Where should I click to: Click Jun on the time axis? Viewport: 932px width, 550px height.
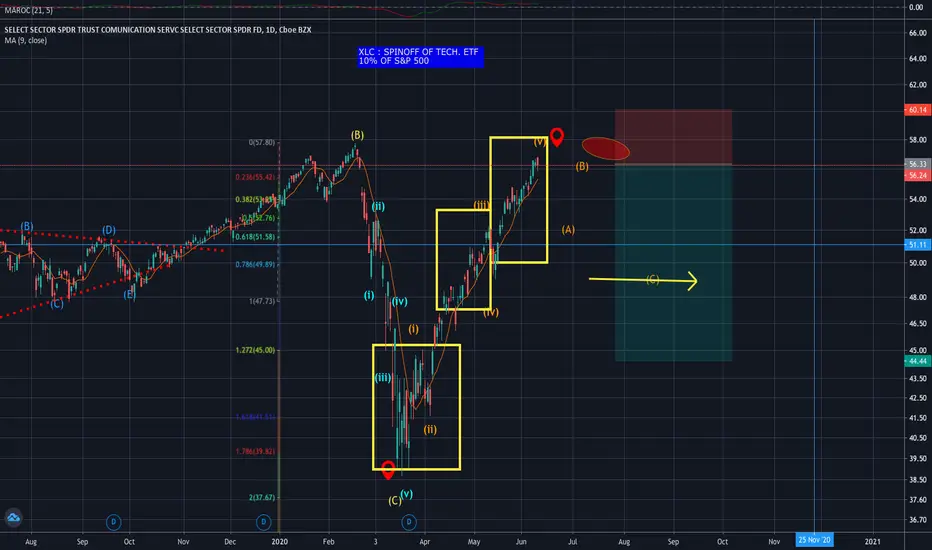tap(521, 542)
